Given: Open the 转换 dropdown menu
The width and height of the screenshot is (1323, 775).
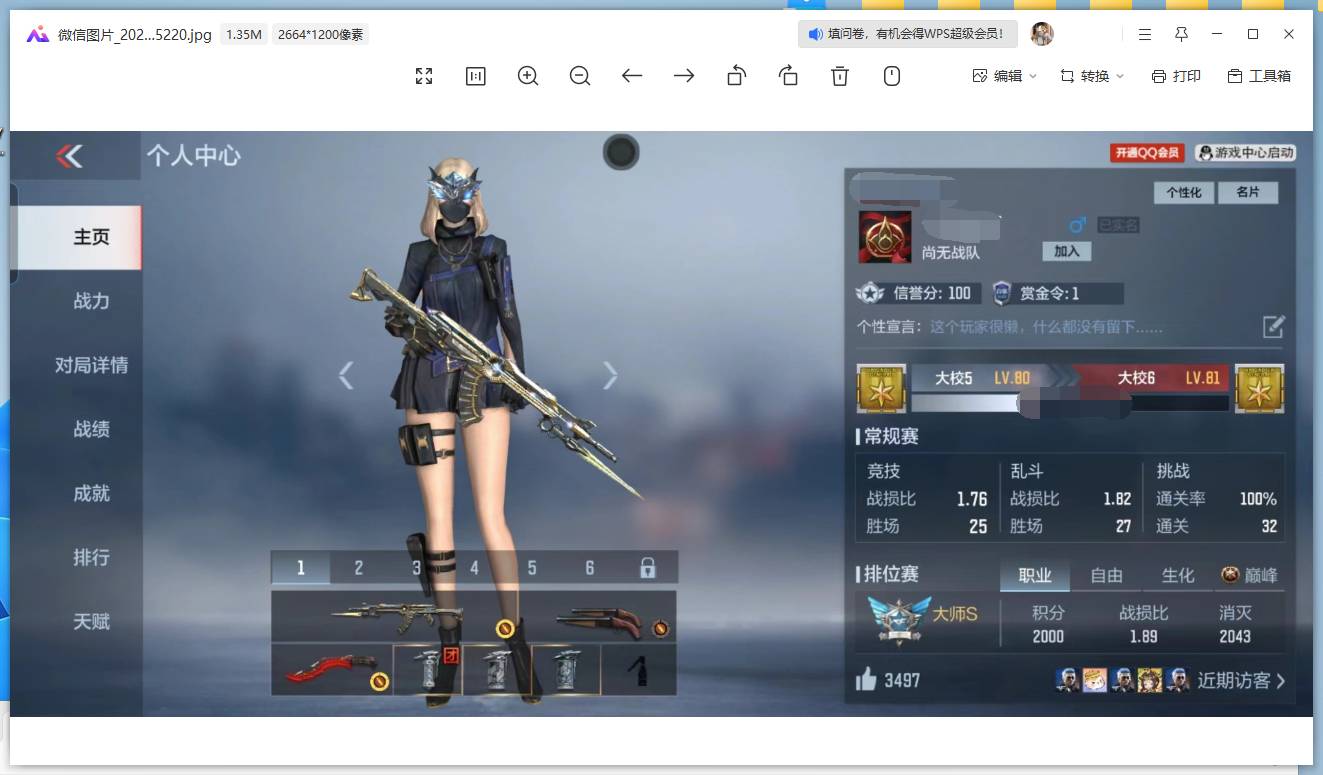Looking at the screenshot, I should point(1092,76).
